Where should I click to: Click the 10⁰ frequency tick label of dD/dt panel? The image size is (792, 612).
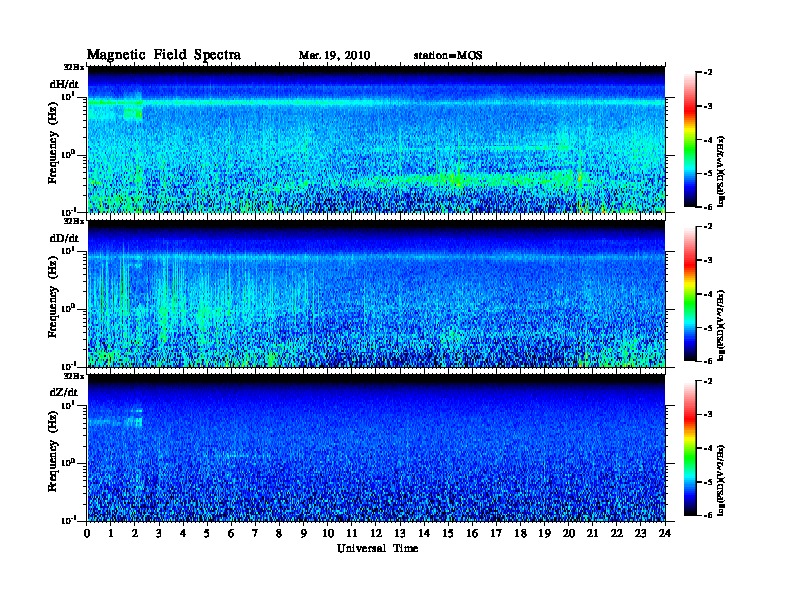[68, 309]
